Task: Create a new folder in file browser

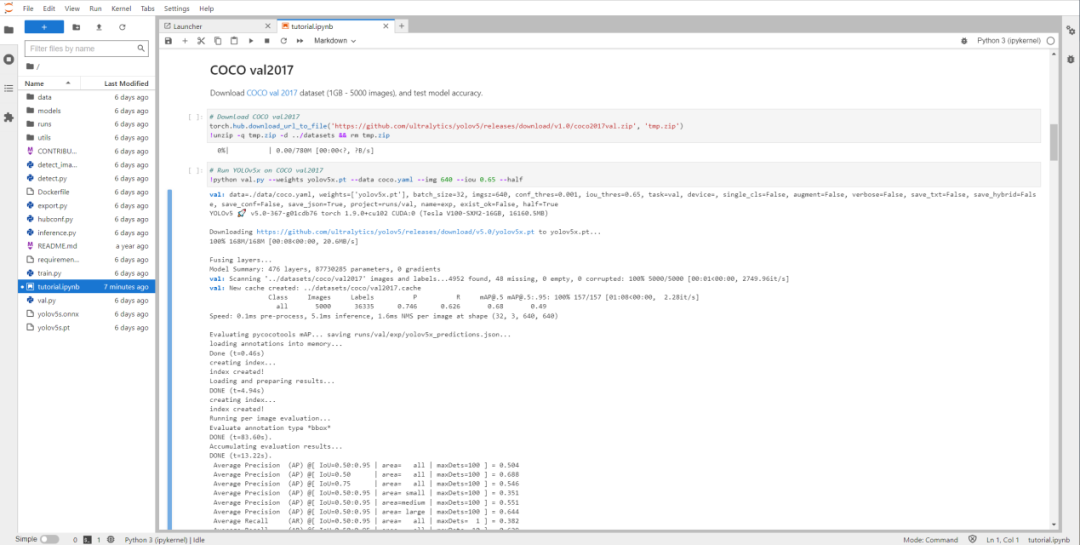Action: 76,27
